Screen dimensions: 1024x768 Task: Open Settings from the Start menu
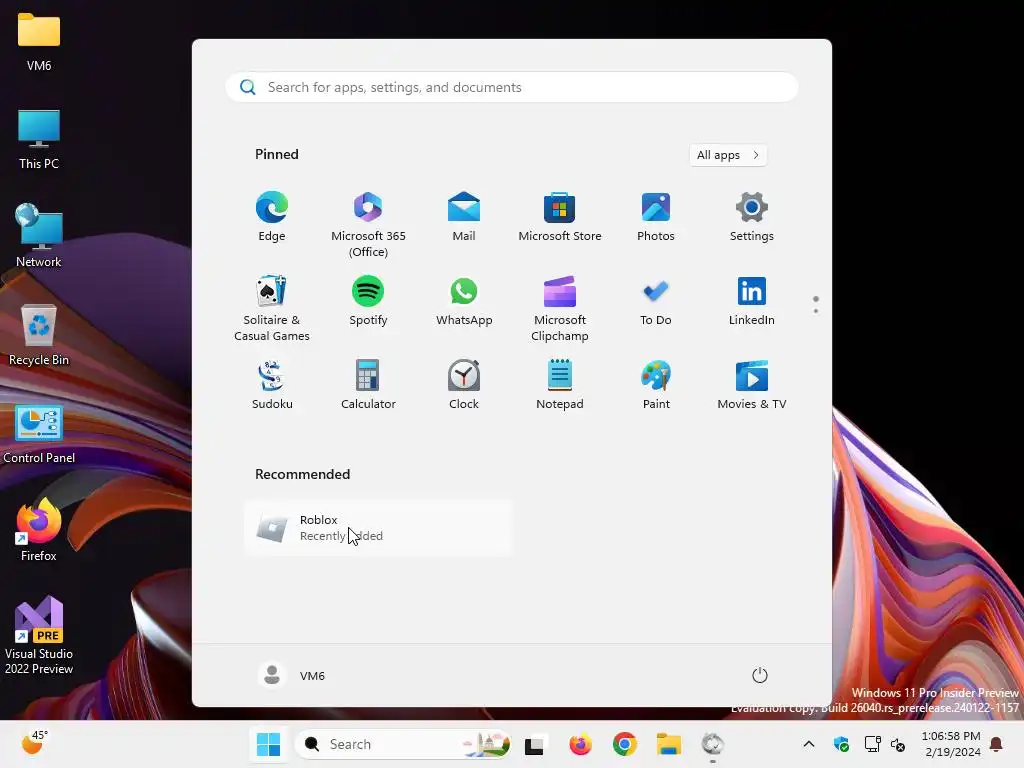coord(752,217)
